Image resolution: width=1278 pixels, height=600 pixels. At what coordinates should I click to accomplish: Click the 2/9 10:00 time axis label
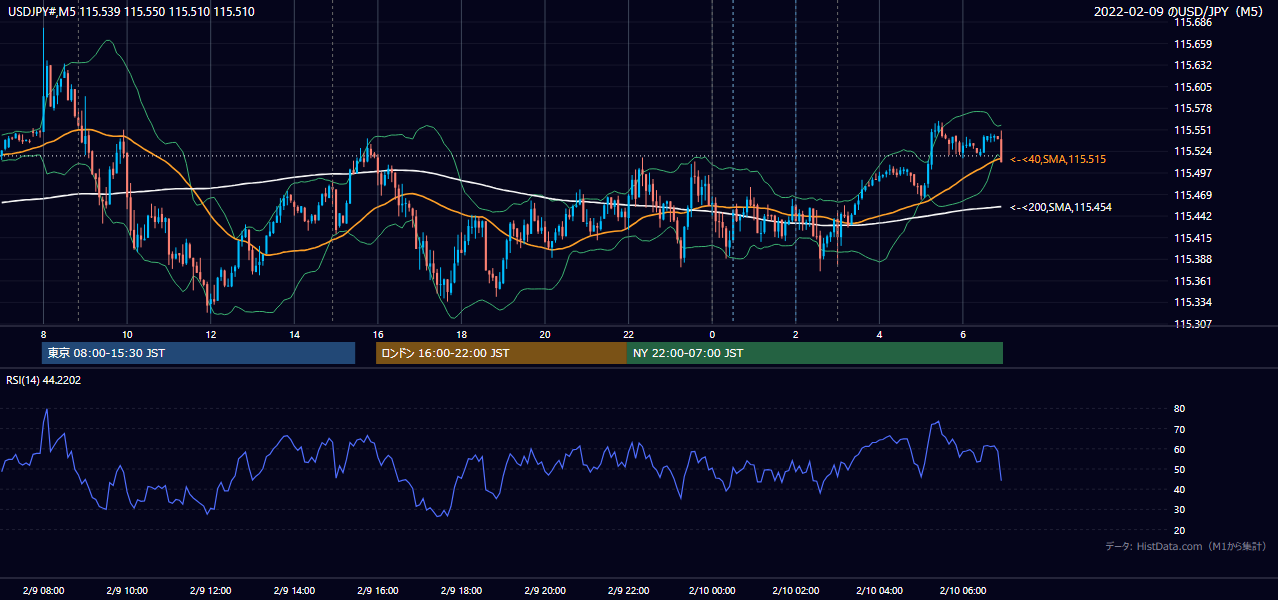coord(127,591)
